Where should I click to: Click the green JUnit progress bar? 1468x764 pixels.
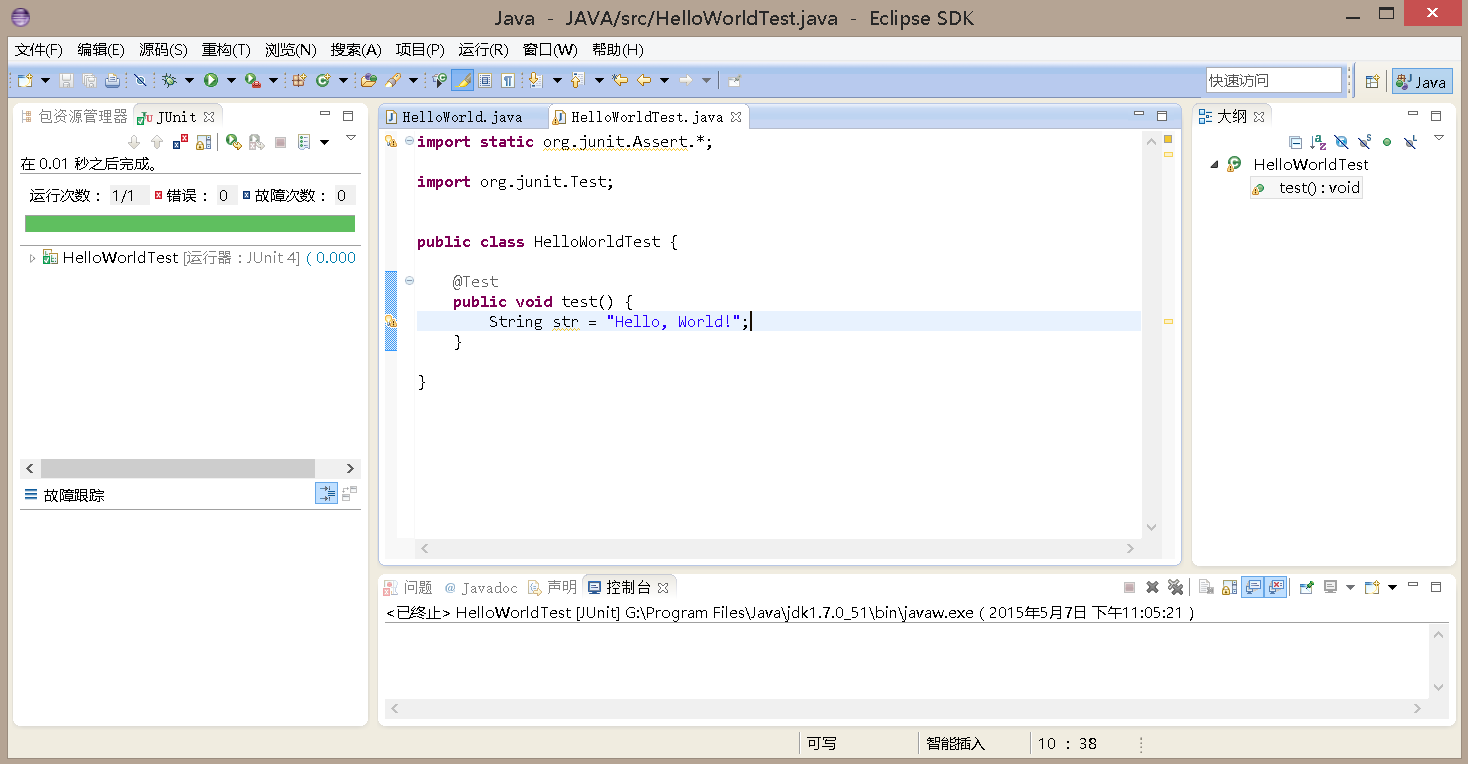tap(190, 223)
